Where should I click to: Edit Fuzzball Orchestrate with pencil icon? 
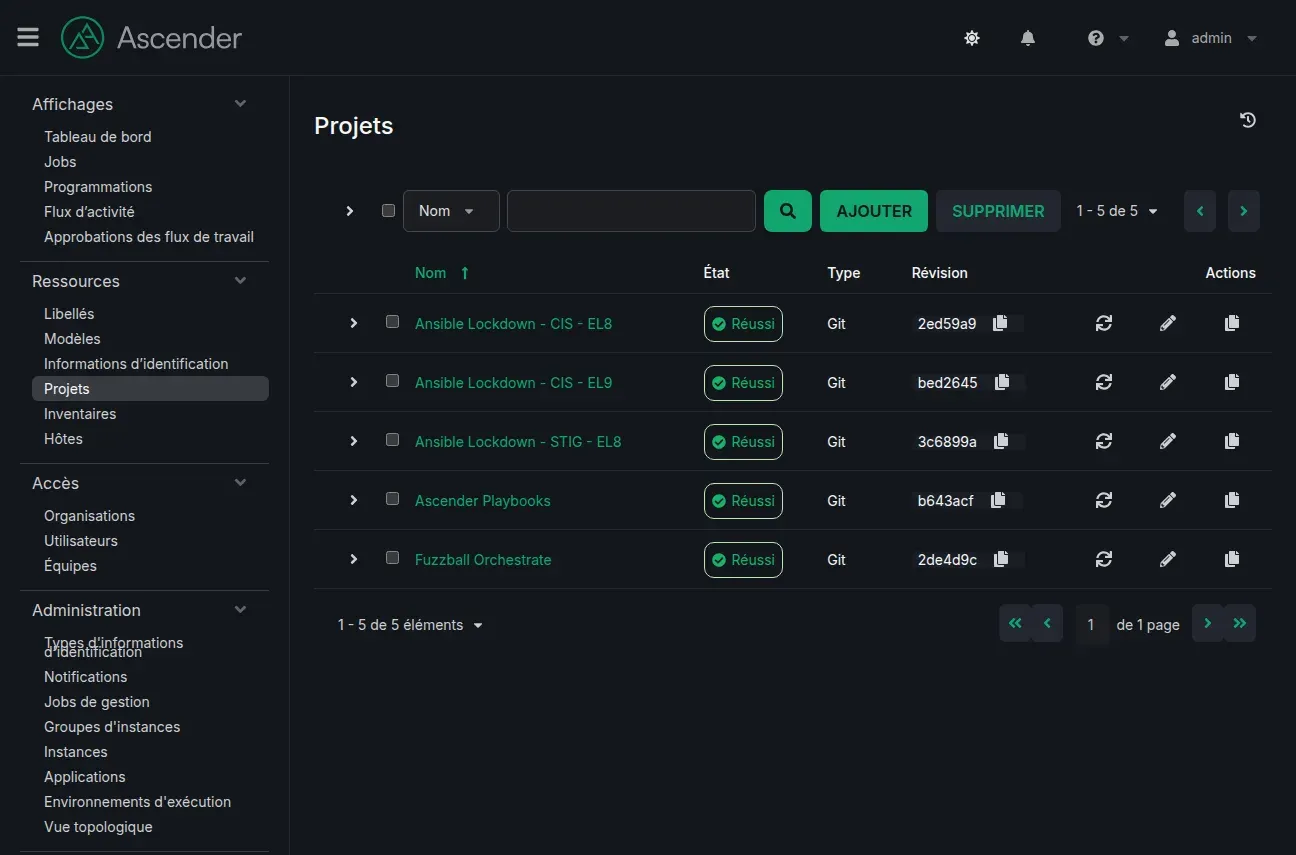pyautogui.click(x=1168, y=559)
